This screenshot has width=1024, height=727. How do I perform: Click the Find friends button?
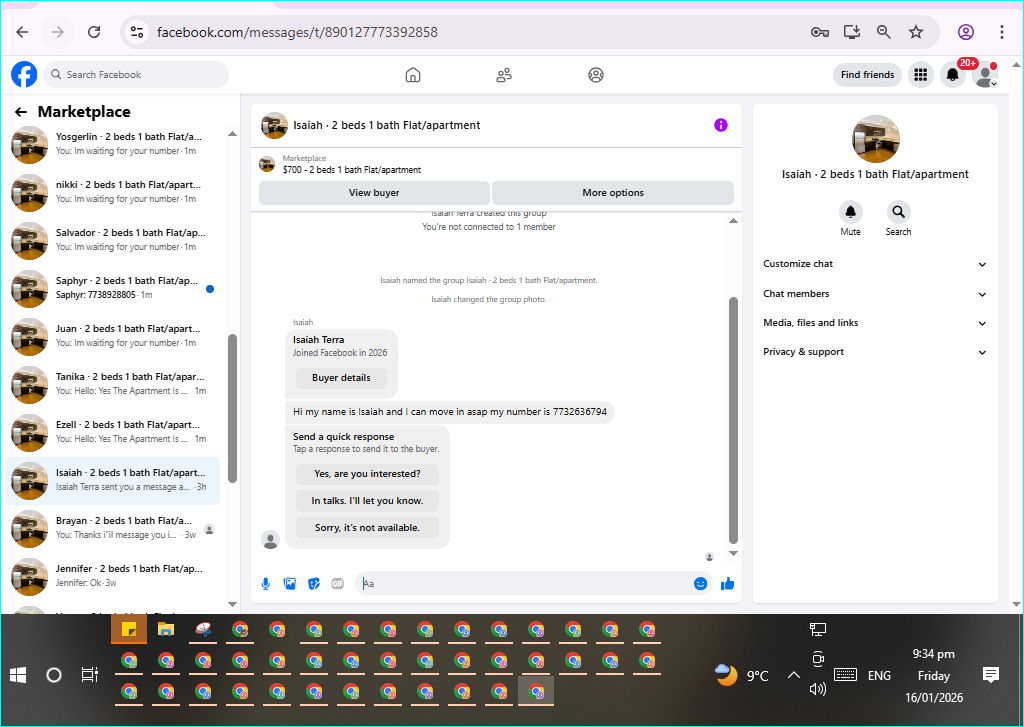pos(867,75)
